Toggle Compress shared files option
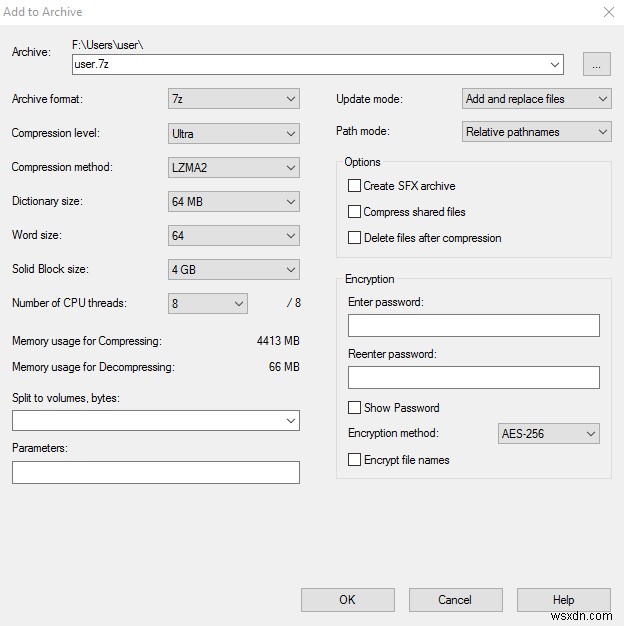Screen dimensions: 624x626 tap(355, 212)
